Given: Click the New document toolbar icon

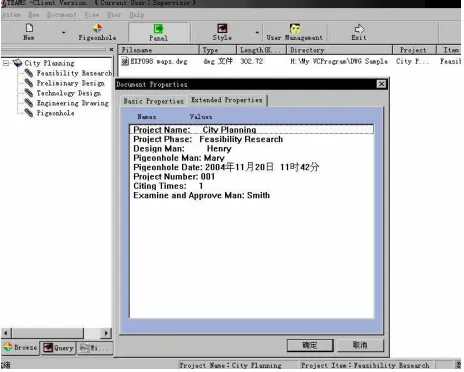Looking at the screenshot, I should 29,28.
